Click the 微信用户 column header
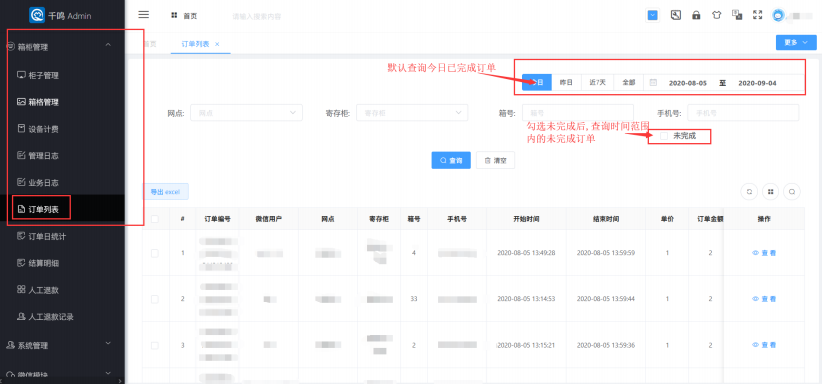Image resolution: width=824 pixels, height=387 pixels. click(x=269, y=219)
